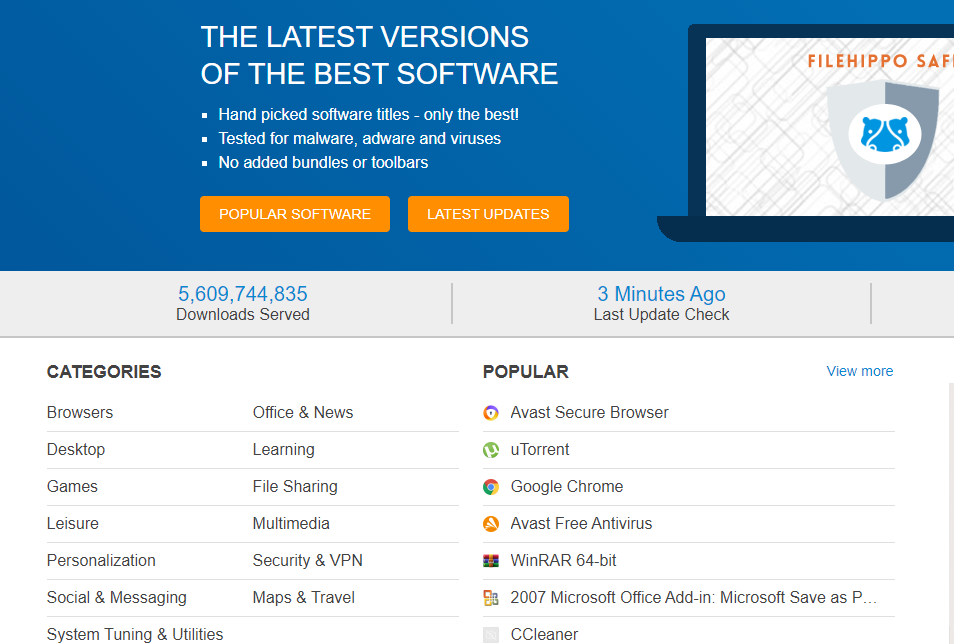Click 'Tested for malware, adware and viruses' text
Screen dimensions: 954x644
[360, 139]
